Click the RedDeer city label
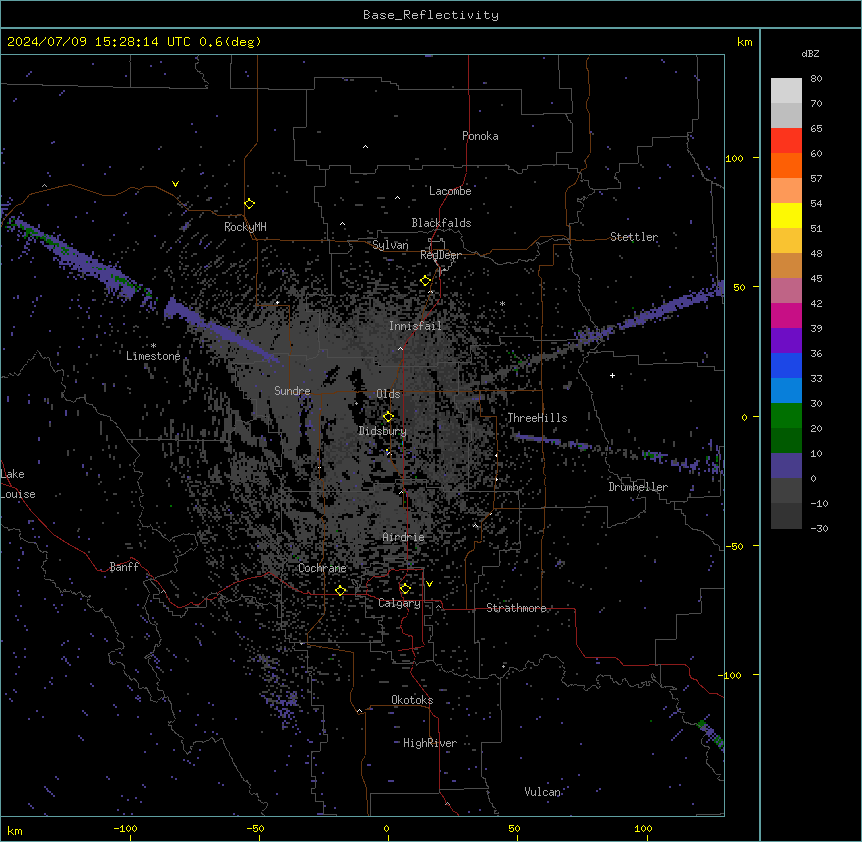The image size is (862, 842). tap(440, 255)
